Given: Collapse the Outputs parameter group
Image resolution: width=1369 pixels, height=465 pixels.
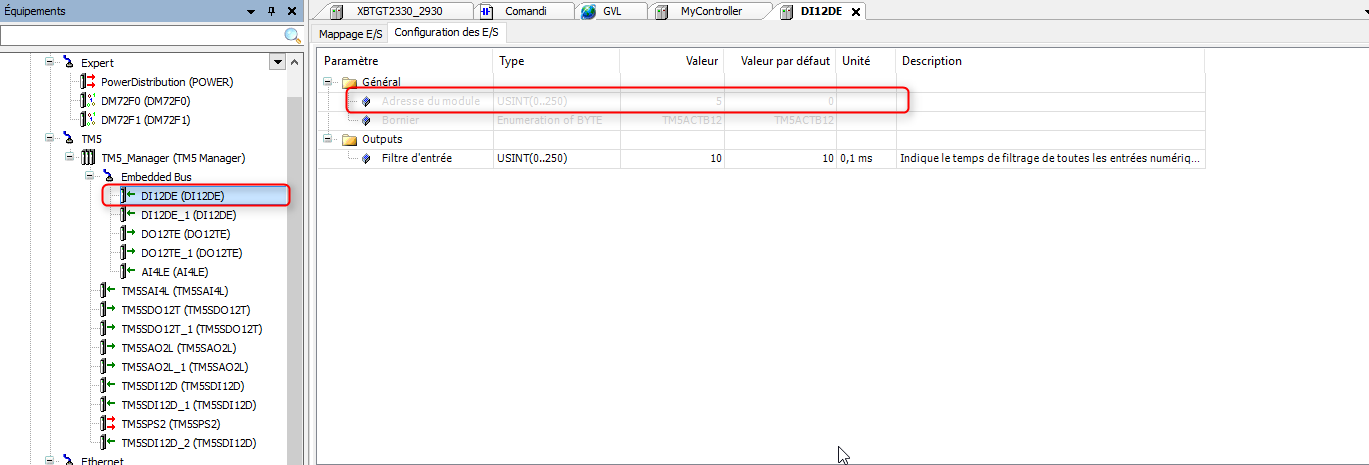Looking at the screenshot, I should coord(327,139).
